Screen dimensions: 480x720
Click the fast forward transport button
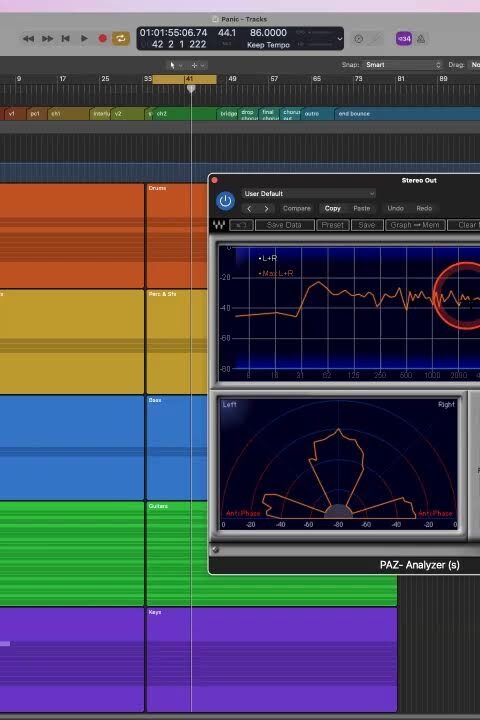[x=47, y=39]
